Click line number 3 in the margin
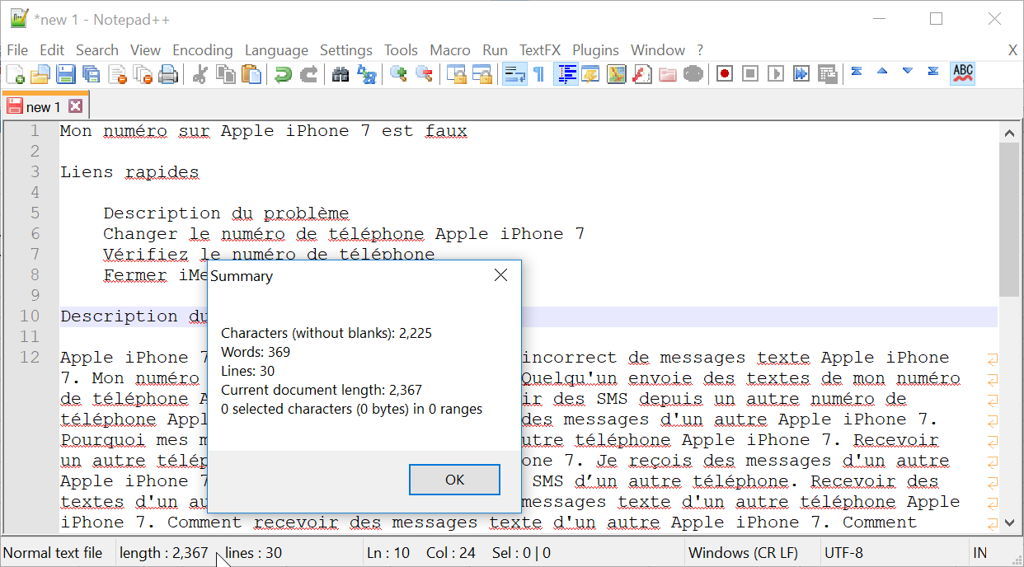The height and width of the screenshot is (567, 1024). (x=35, y=172)
